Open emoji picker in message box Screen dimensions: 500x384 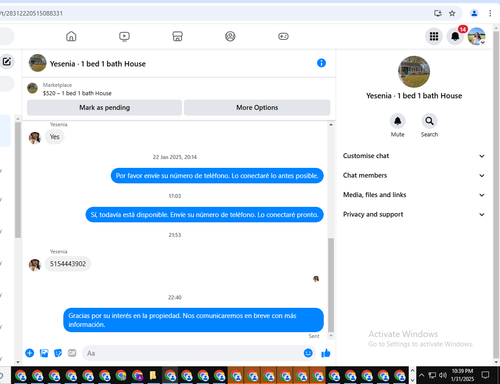308,353
